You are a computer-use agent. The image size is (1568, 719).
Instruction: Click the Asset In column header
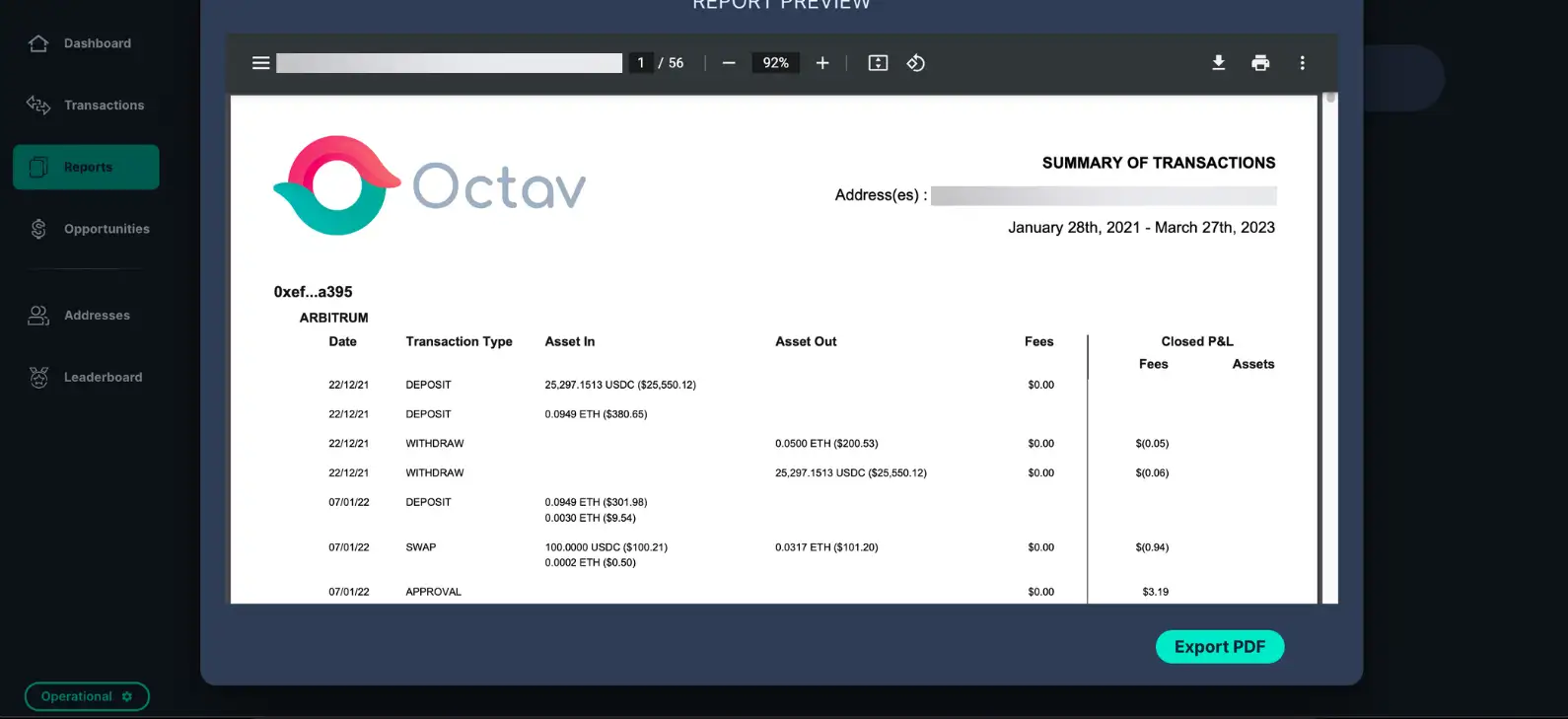(570, 341)
